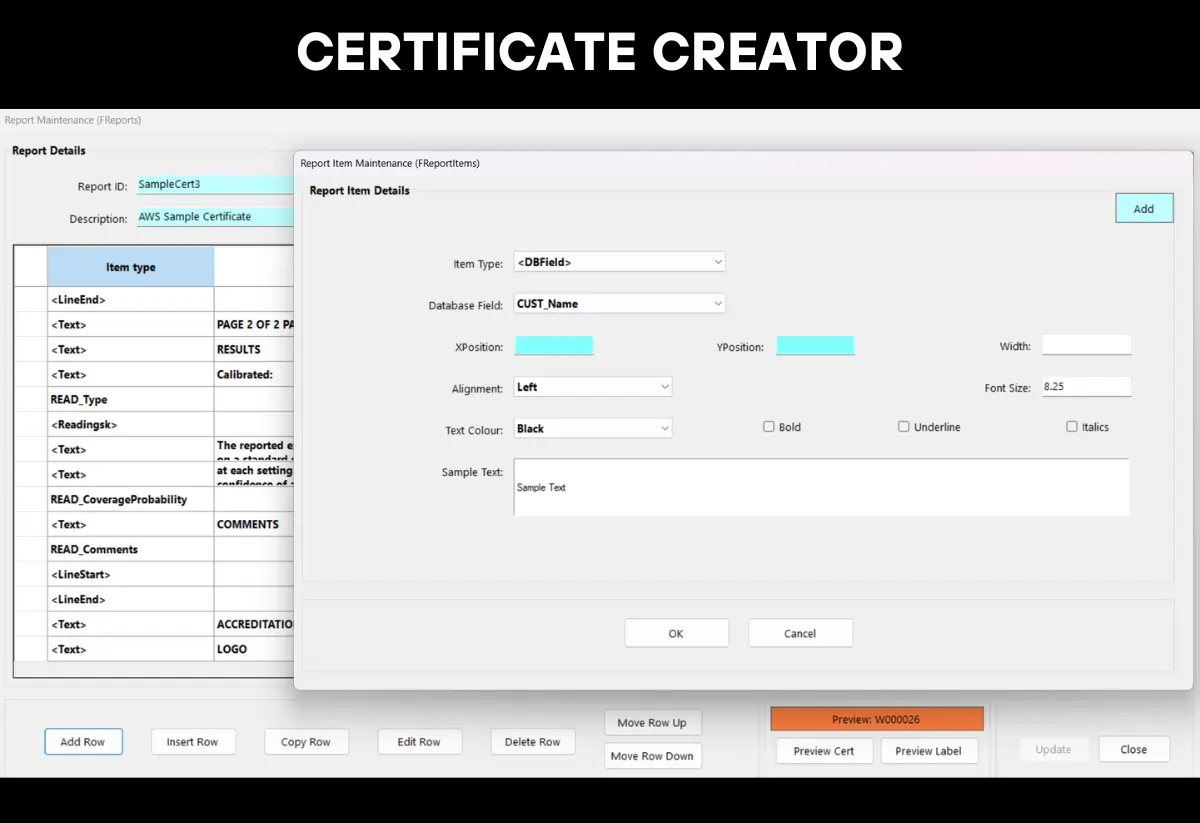
Task: Click the Add button in Report Item Details
Action: (1143, 207)
